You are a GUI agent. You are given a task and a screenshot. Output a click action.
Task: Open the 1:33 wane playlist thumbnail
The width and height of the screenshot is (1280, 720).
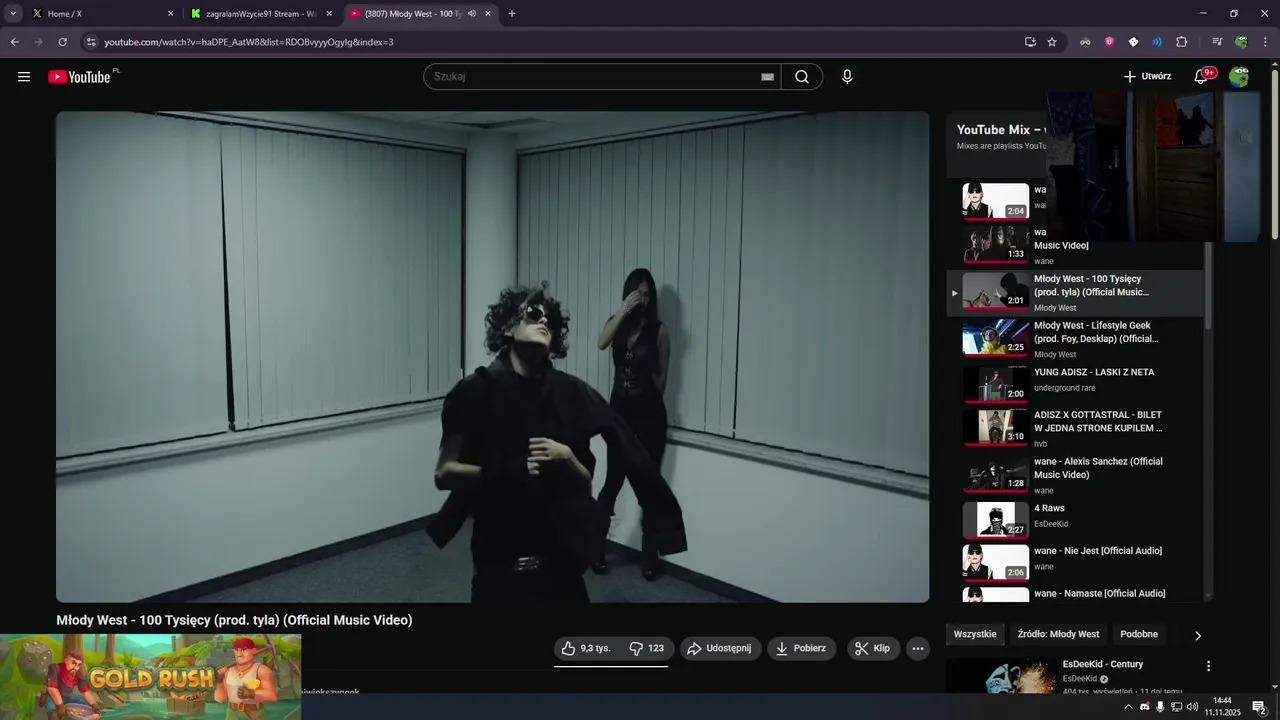pos(996,244)
